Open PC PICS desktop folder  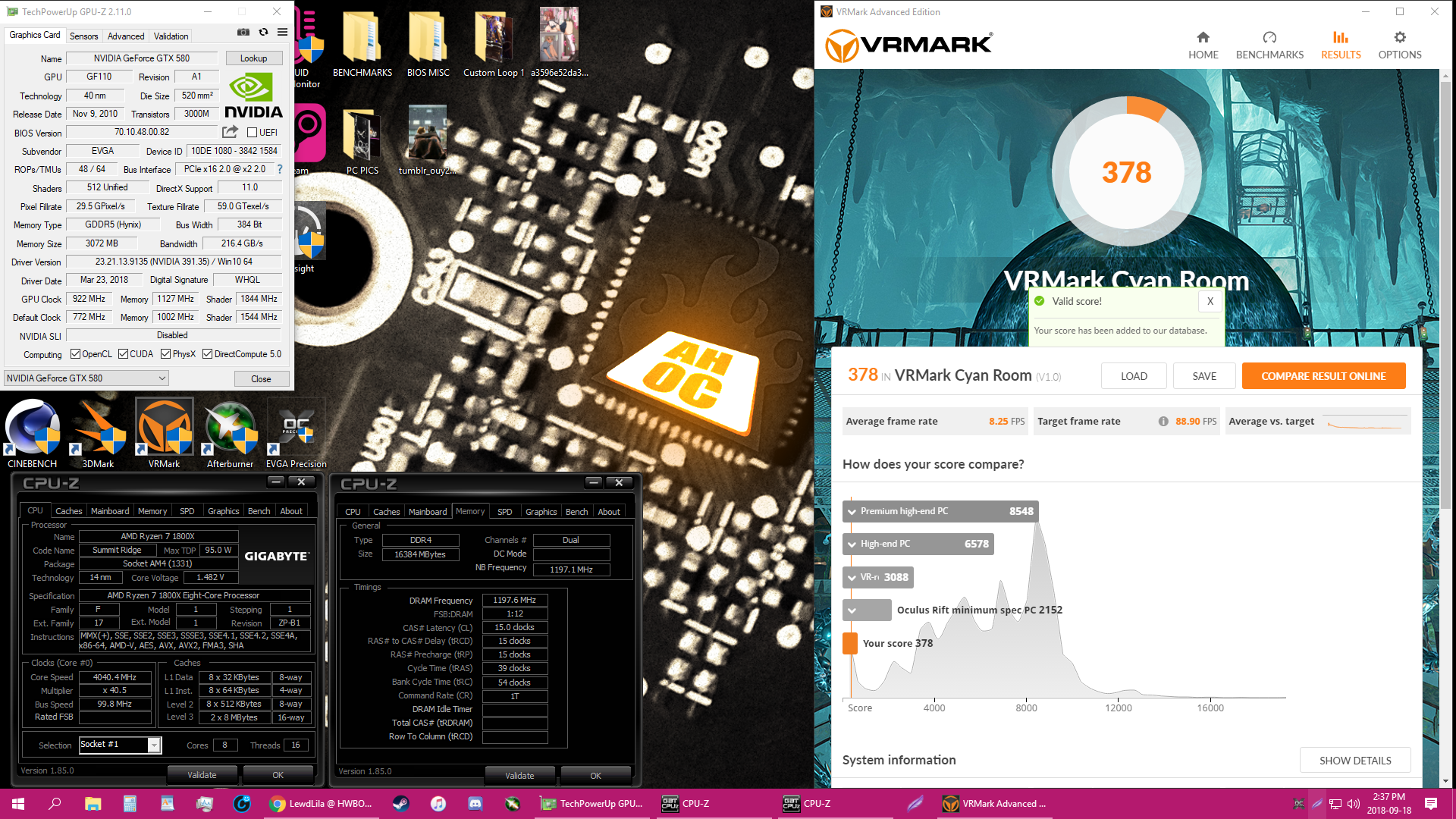[x=362, y=141]
